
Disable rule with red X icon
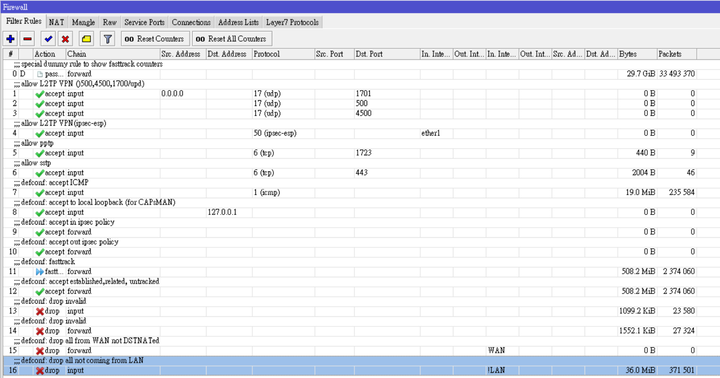pyautogui.click(x=66, y=39)
